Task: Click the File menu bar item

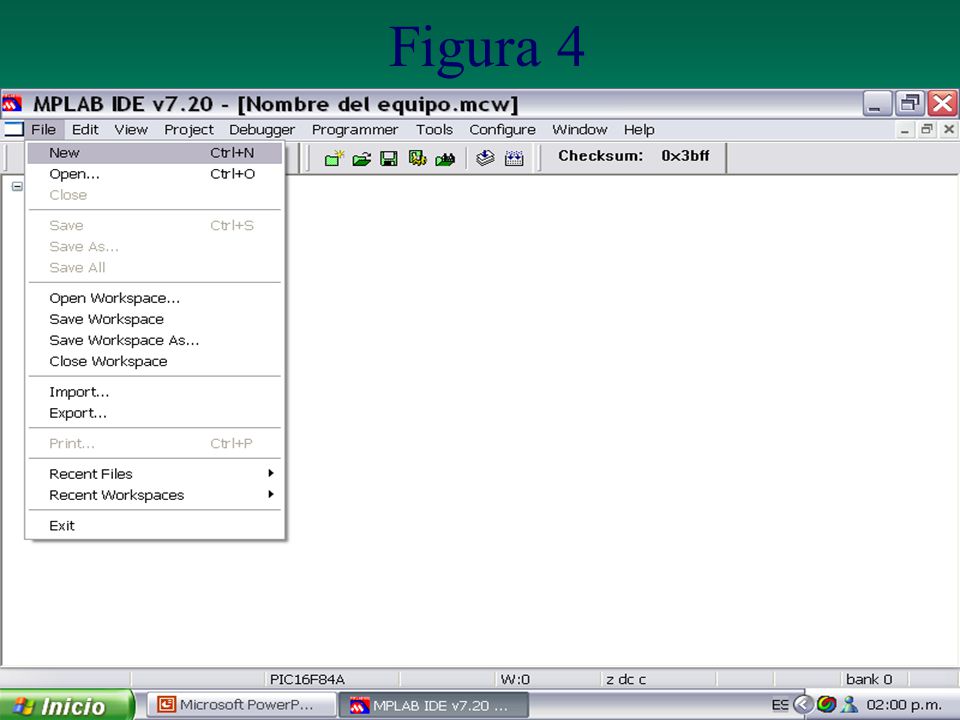Action: point(43,130)
